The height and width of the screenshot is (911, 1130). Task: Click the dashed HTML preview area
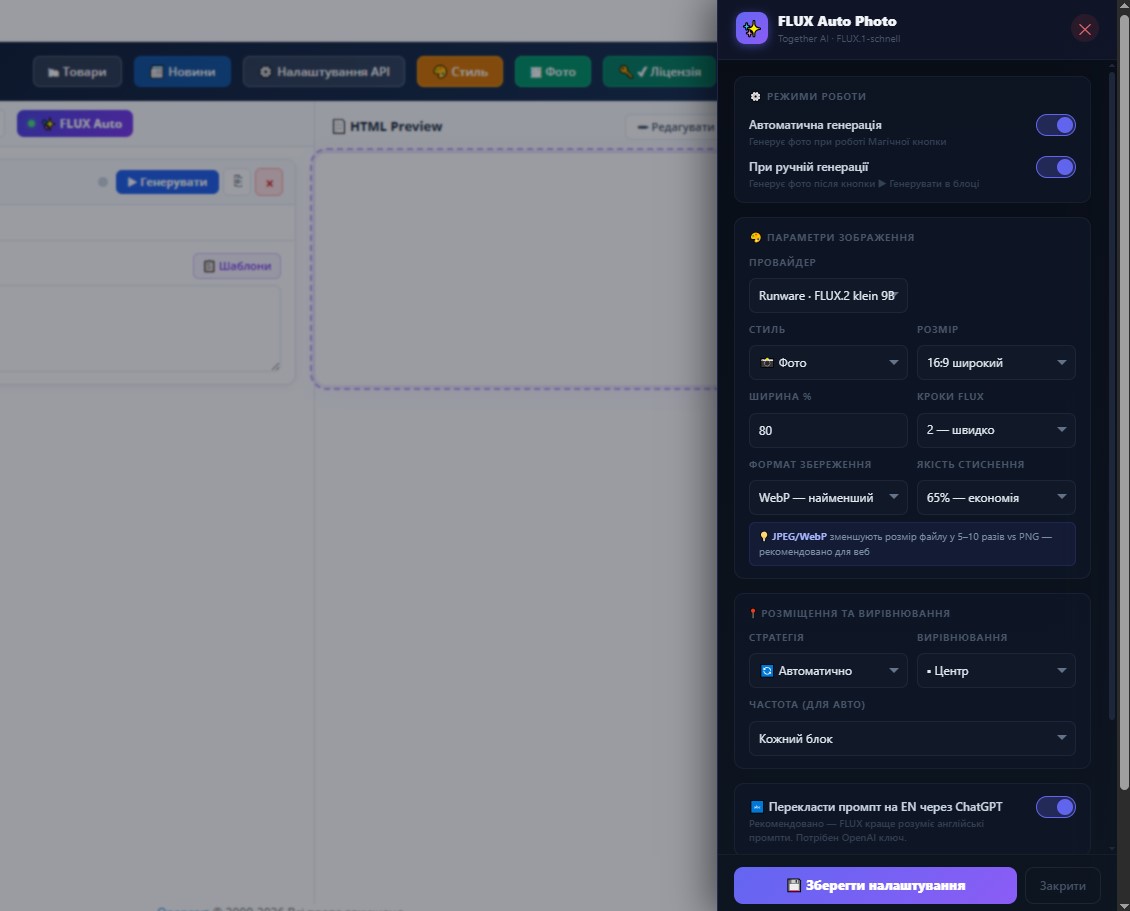click(515, 270)
